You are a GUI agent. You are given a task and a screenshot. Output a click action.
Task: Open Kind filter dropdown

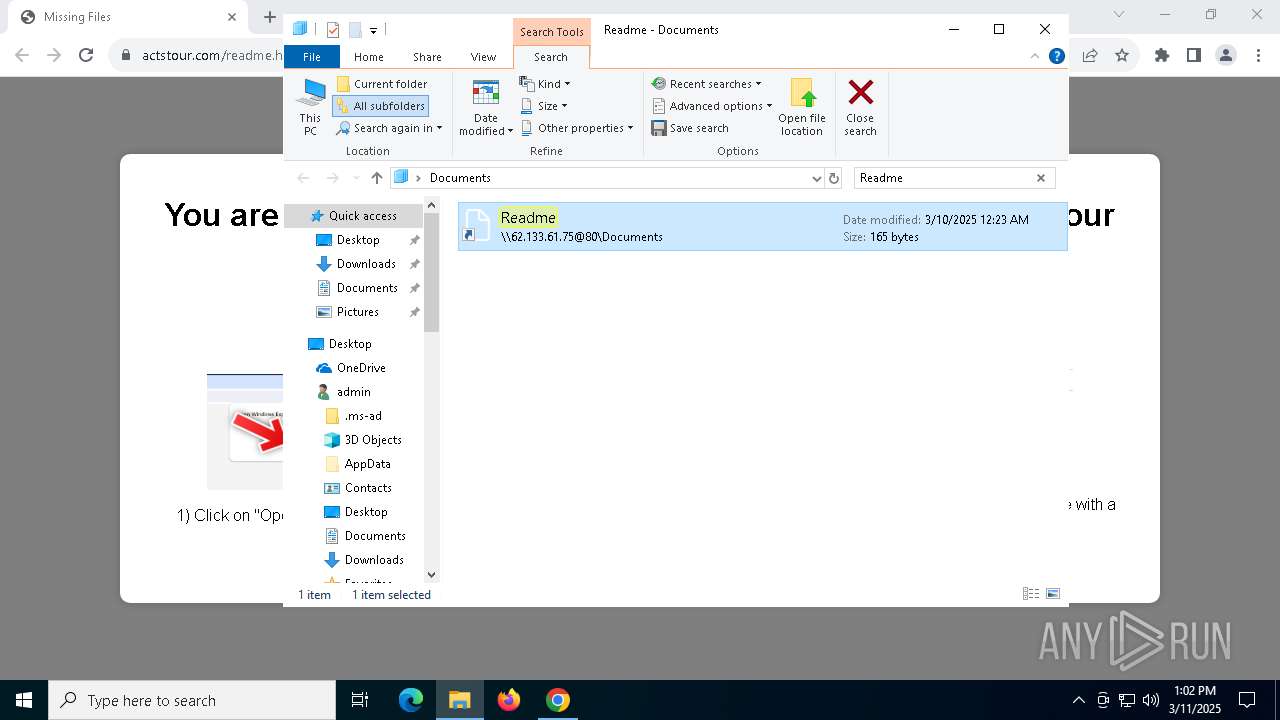[545, 84]
